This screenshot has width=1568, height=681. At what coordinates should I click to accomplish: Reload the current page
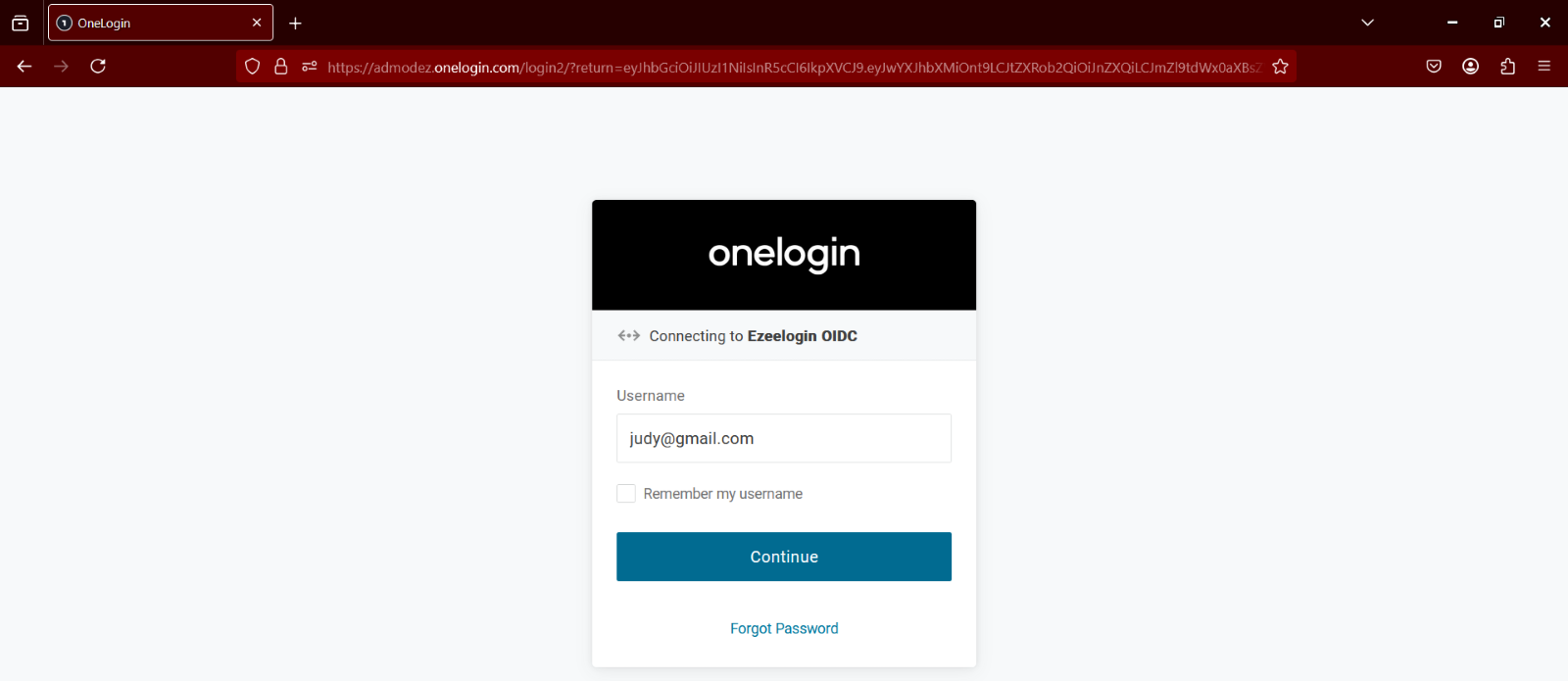coord(98,67)
